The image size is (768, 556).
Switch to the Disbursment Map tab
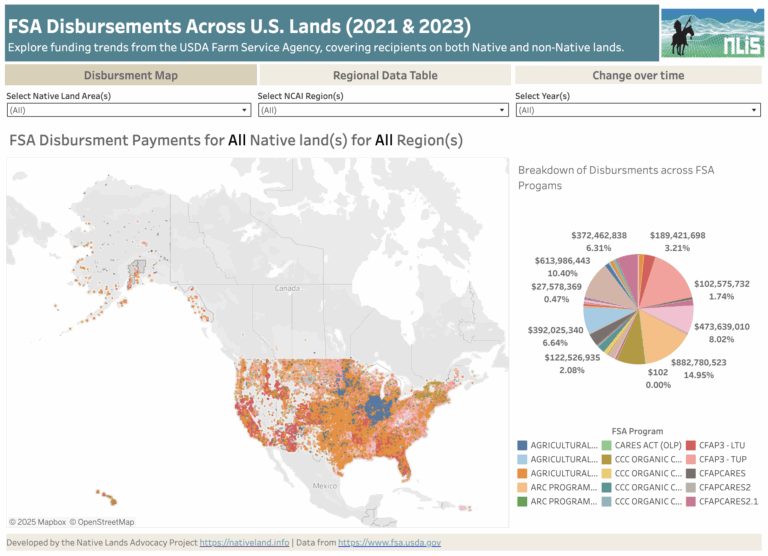(131, 75)
